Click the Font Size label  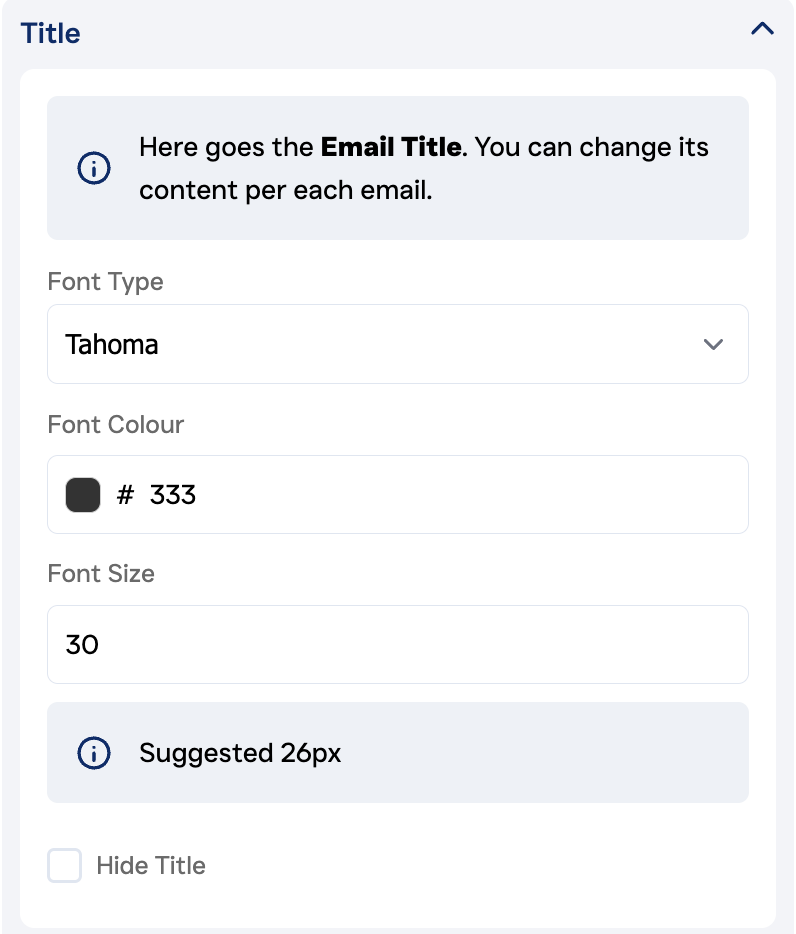click(x=101, y=574)
